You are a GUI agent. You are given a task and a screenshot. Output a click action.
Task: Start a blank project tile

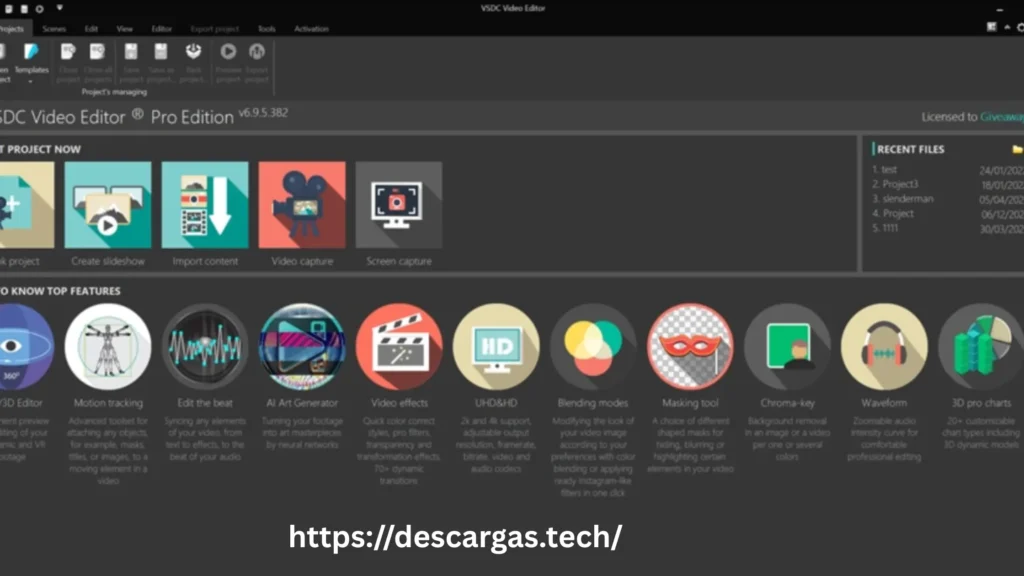[x=26, y=205]
